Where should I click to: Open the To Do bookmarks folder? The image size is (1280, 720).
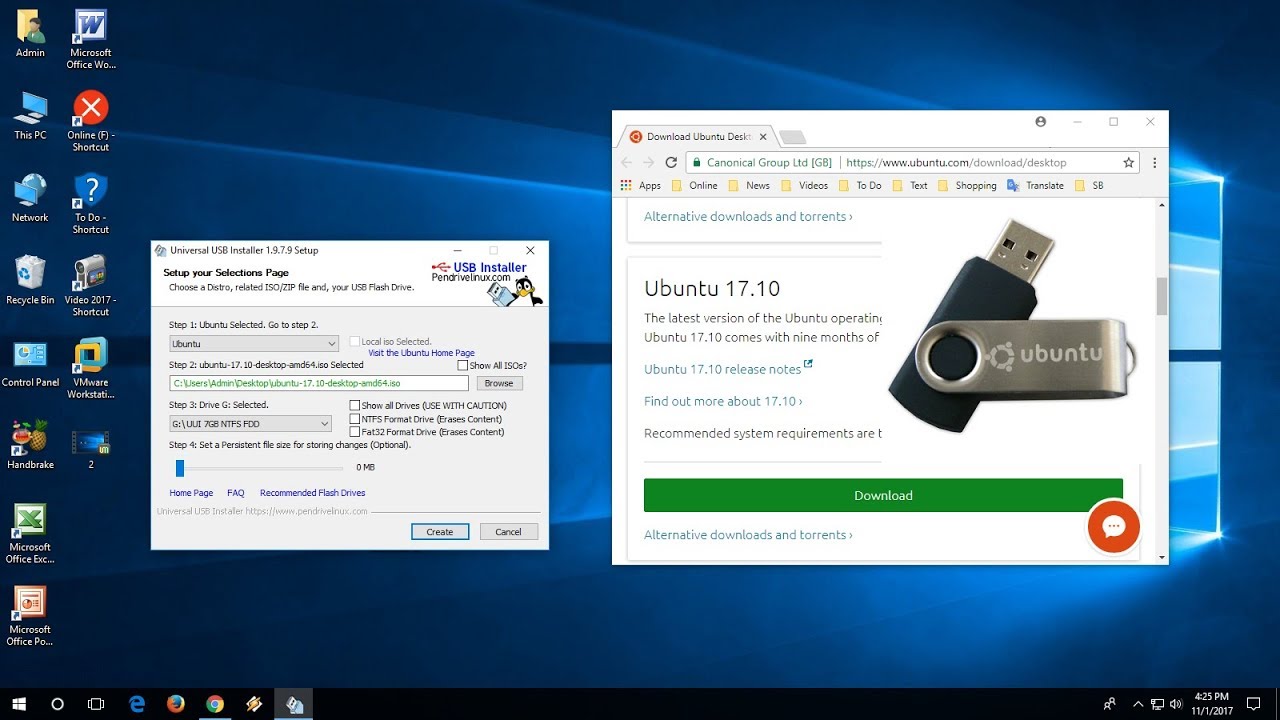click(860, 185)
